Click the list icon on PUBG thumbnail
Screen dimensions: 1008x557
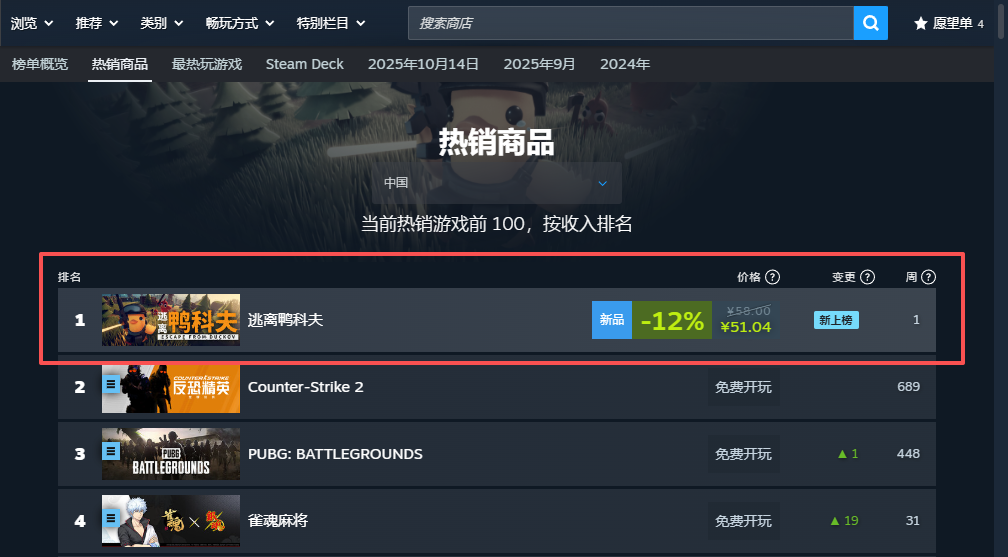click(111, 452)
